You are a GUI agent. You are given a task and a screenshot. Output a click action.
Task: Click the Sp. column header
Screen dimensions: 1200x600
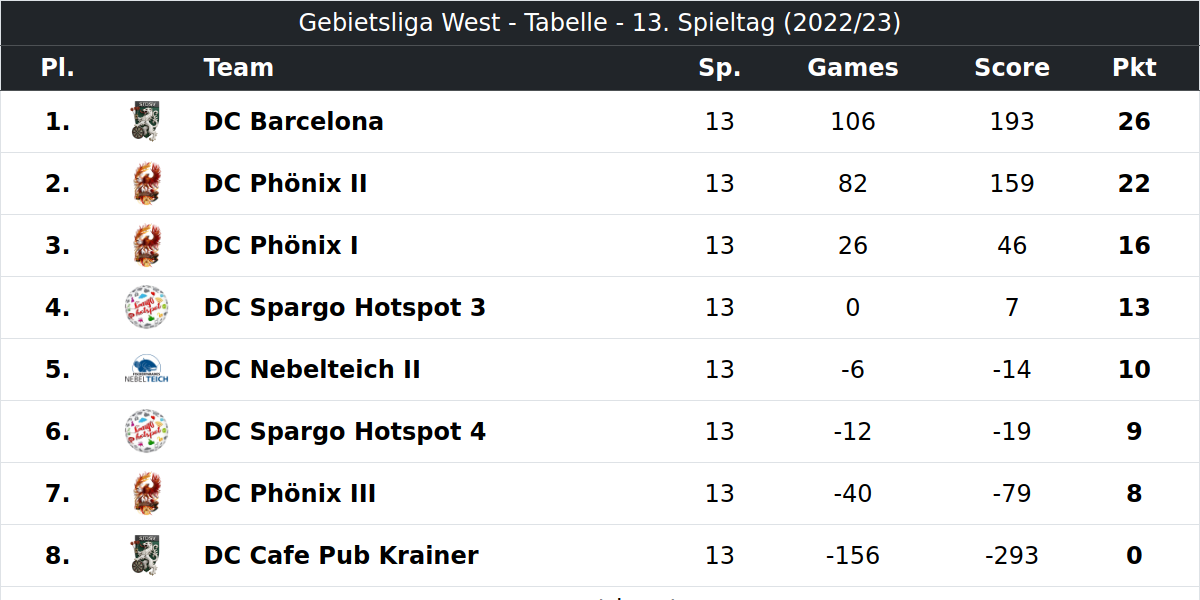720,68
